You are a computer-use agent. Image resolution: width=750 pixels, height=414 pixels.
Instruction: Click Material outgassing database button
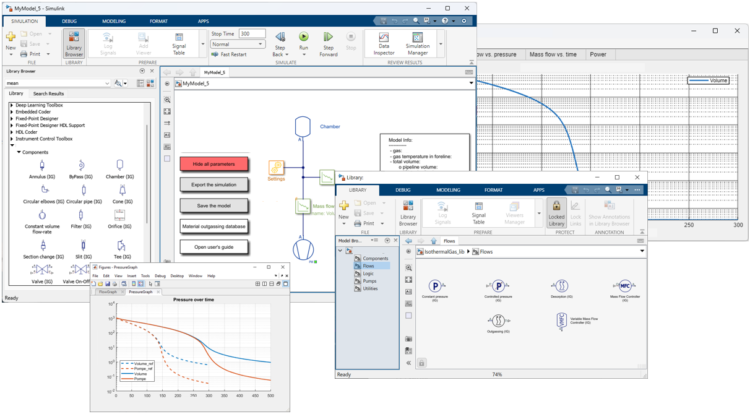[x=212, y=226]
